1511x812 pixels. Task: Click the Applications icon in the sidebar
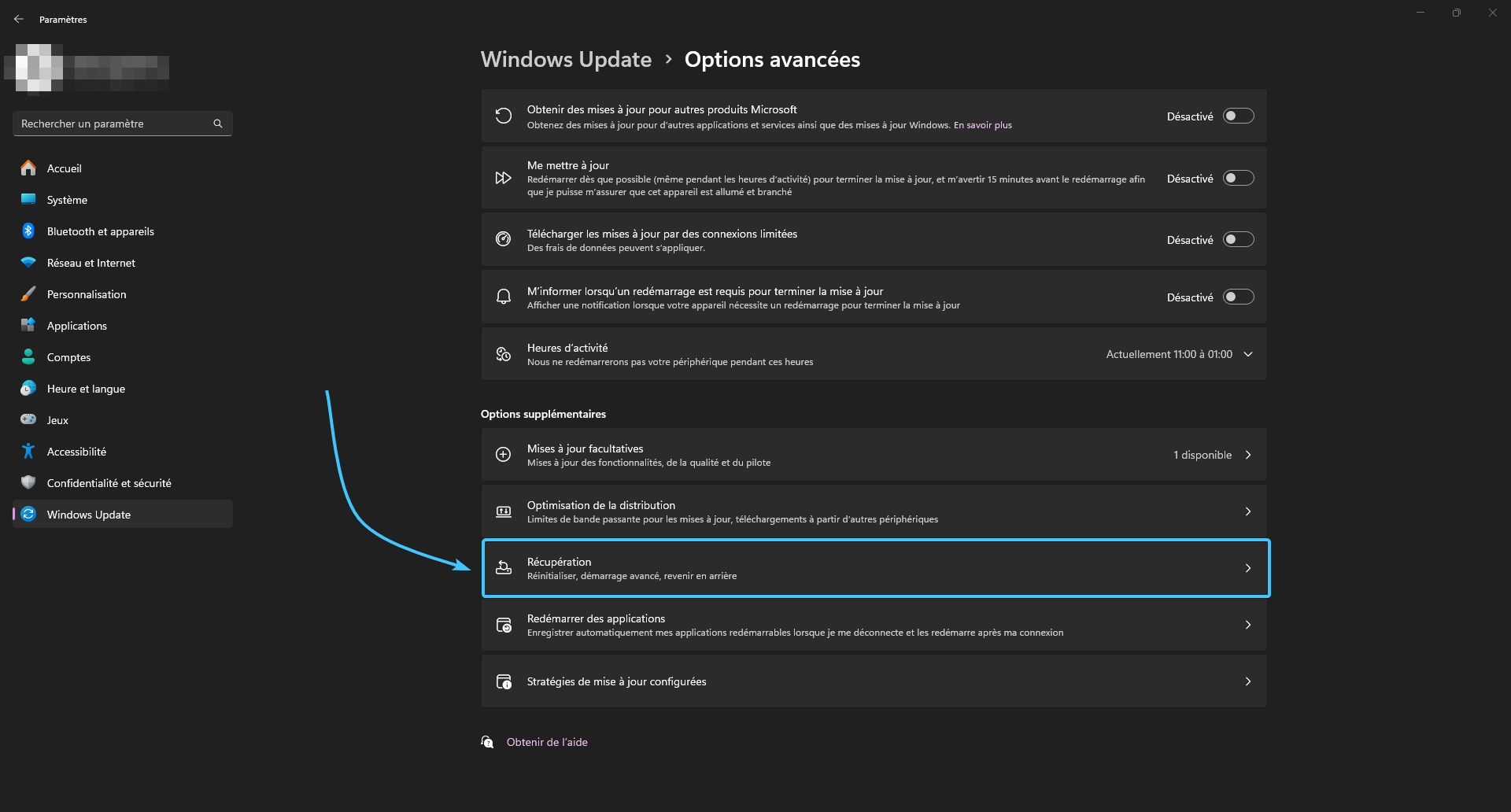[x=28, y=325]
